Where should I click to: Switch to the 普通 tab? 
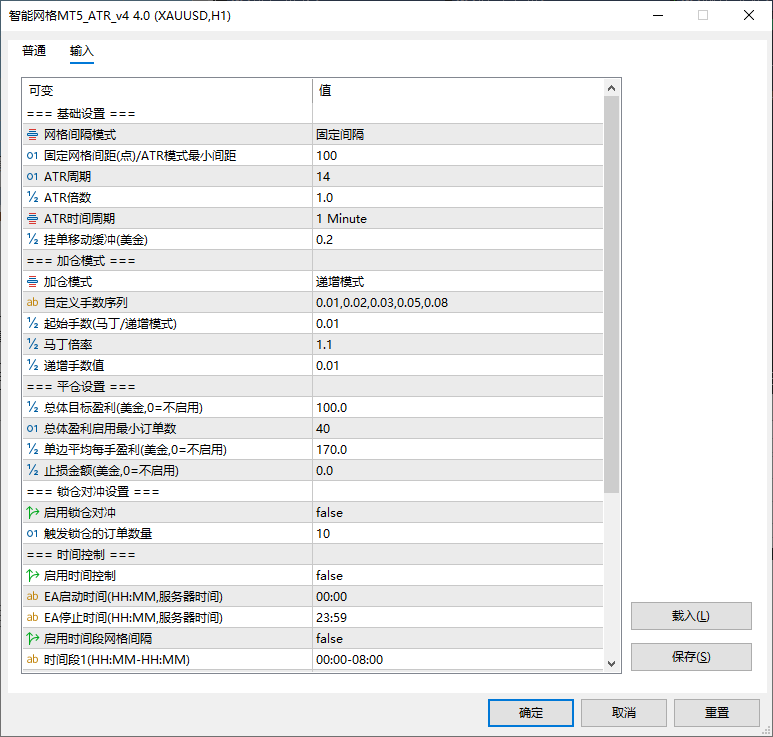pyautogui.click(x=34, y=51)
